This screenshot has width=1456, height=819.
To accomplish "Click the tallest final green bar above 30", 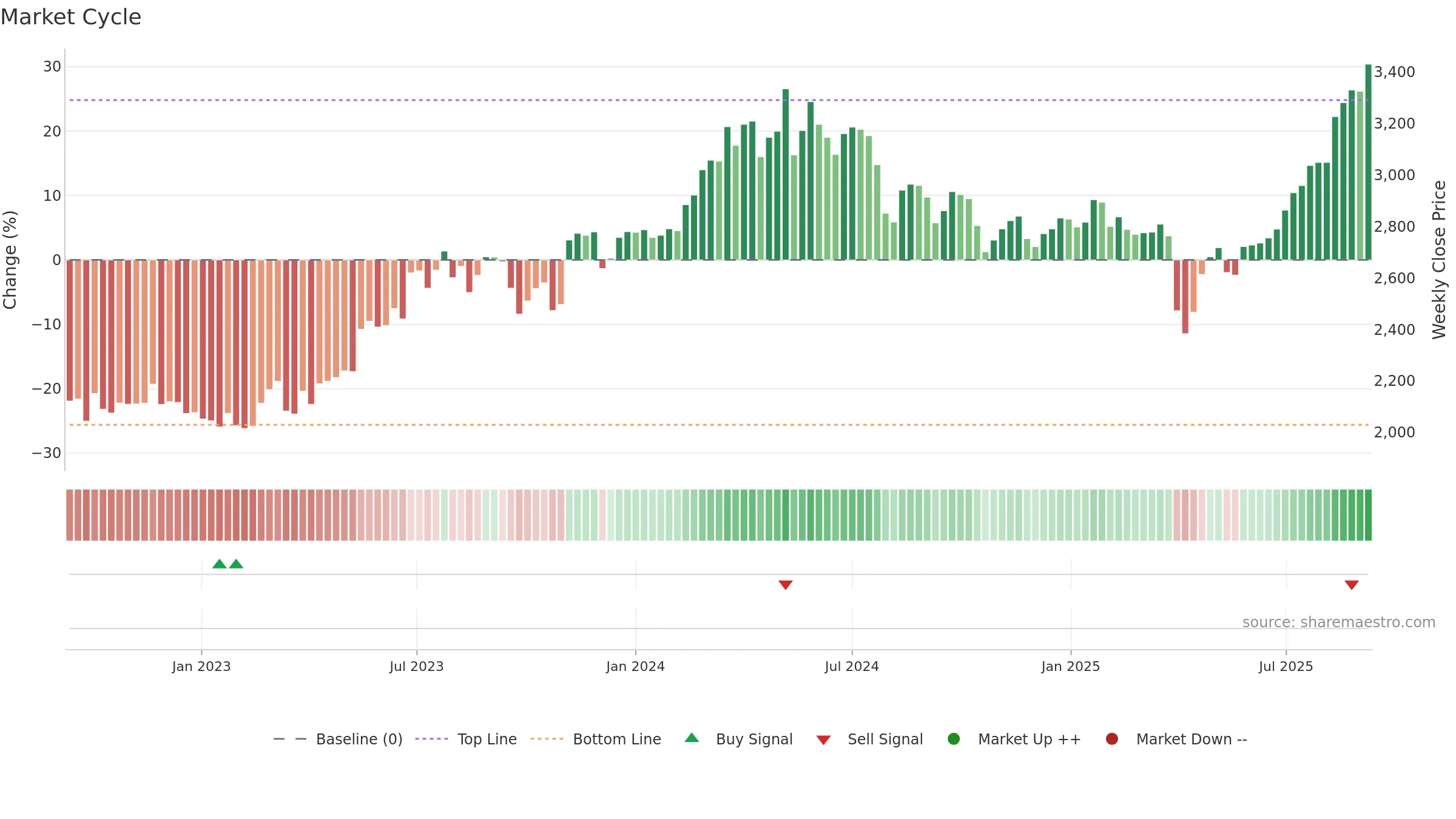I will [x=1368, y=162].
